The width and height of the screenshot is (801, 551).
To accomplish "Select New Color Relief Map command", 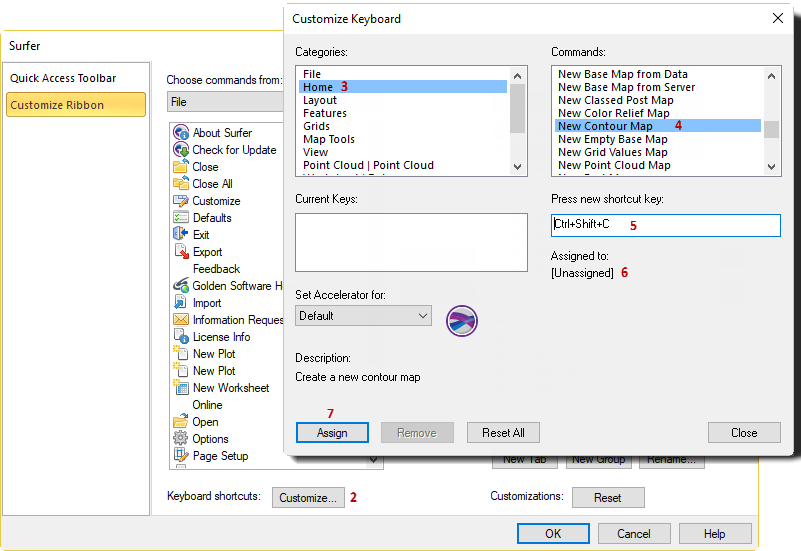I will [x=658, y=113].
